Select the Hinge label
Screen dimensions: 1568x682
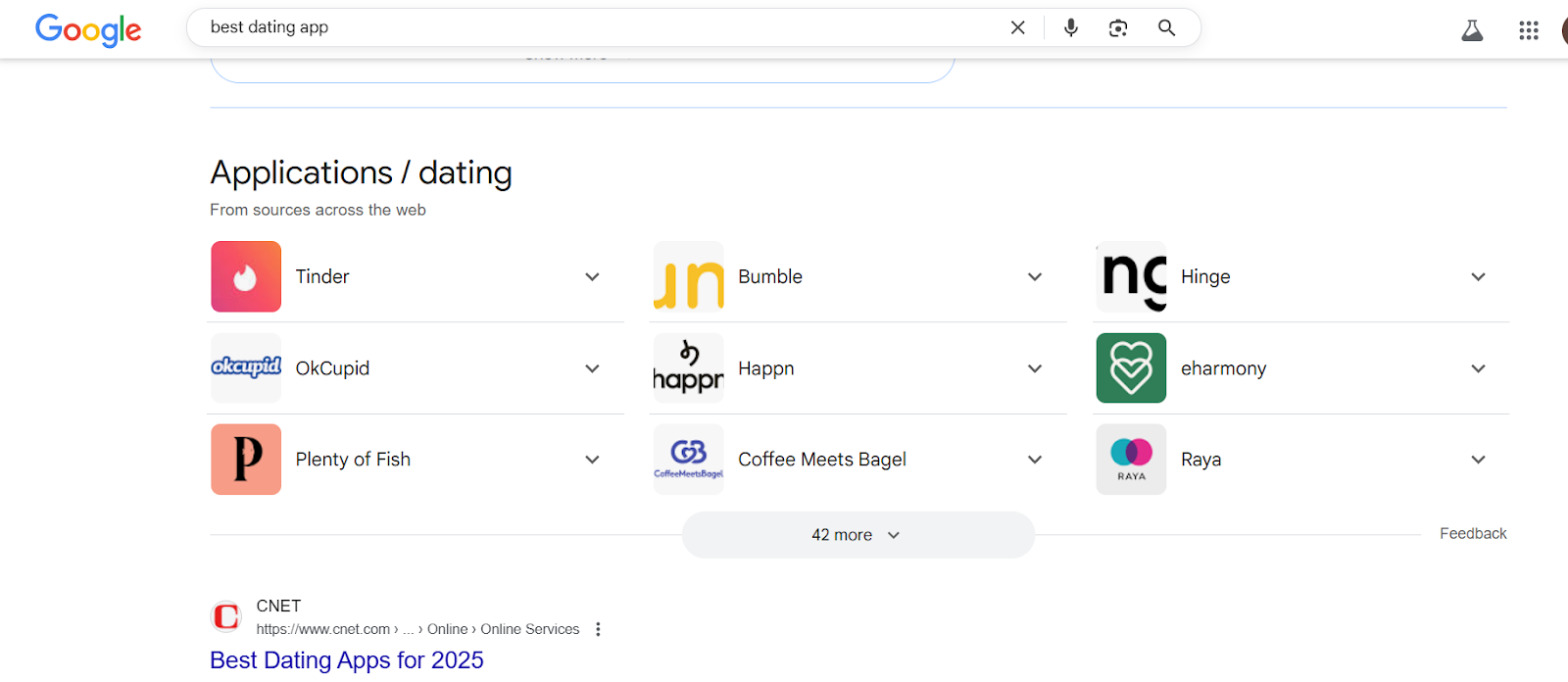click(1205, 276)
